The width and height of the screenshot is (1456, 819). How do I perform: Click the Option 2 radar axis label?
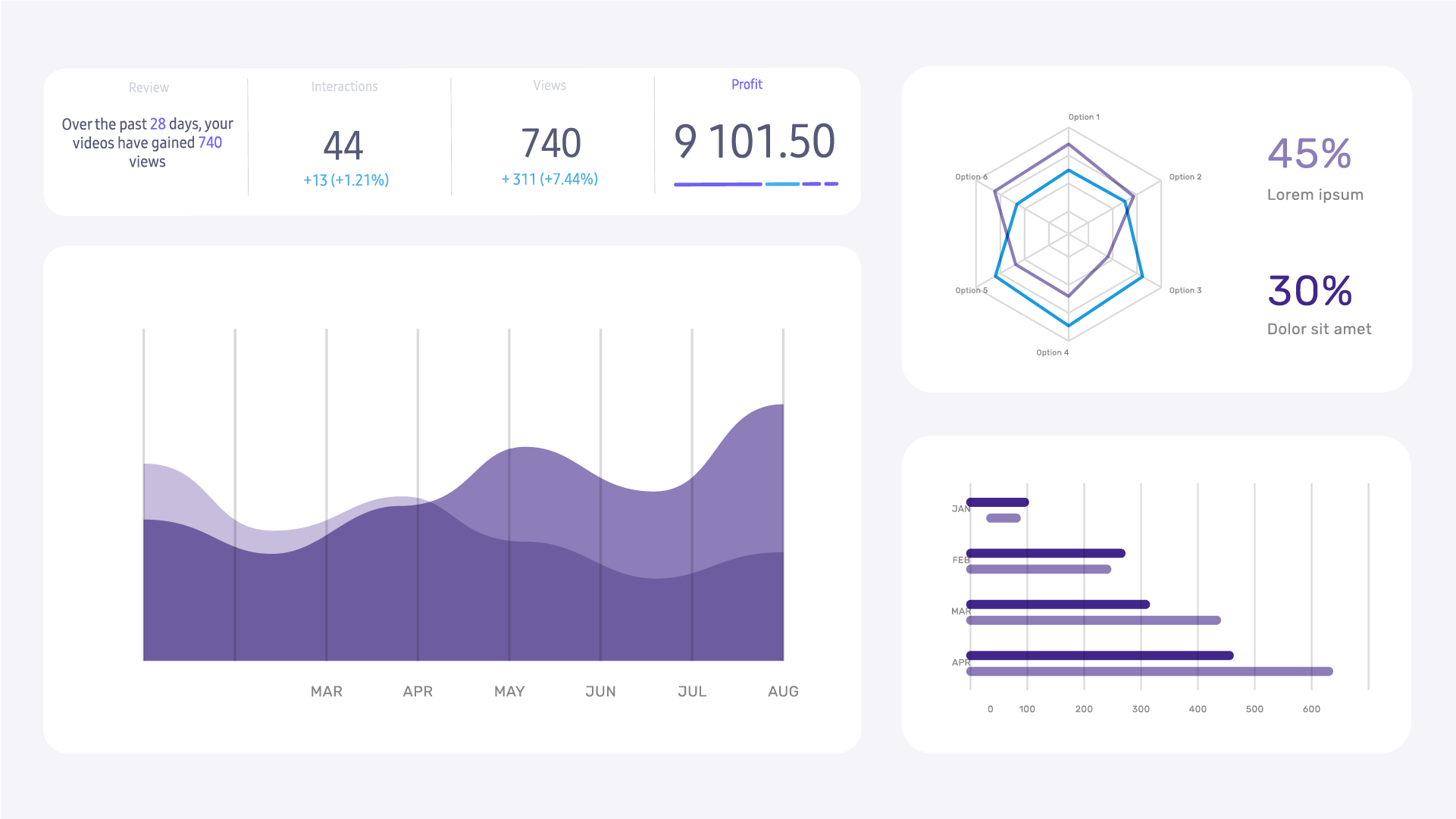(1185, 177)
